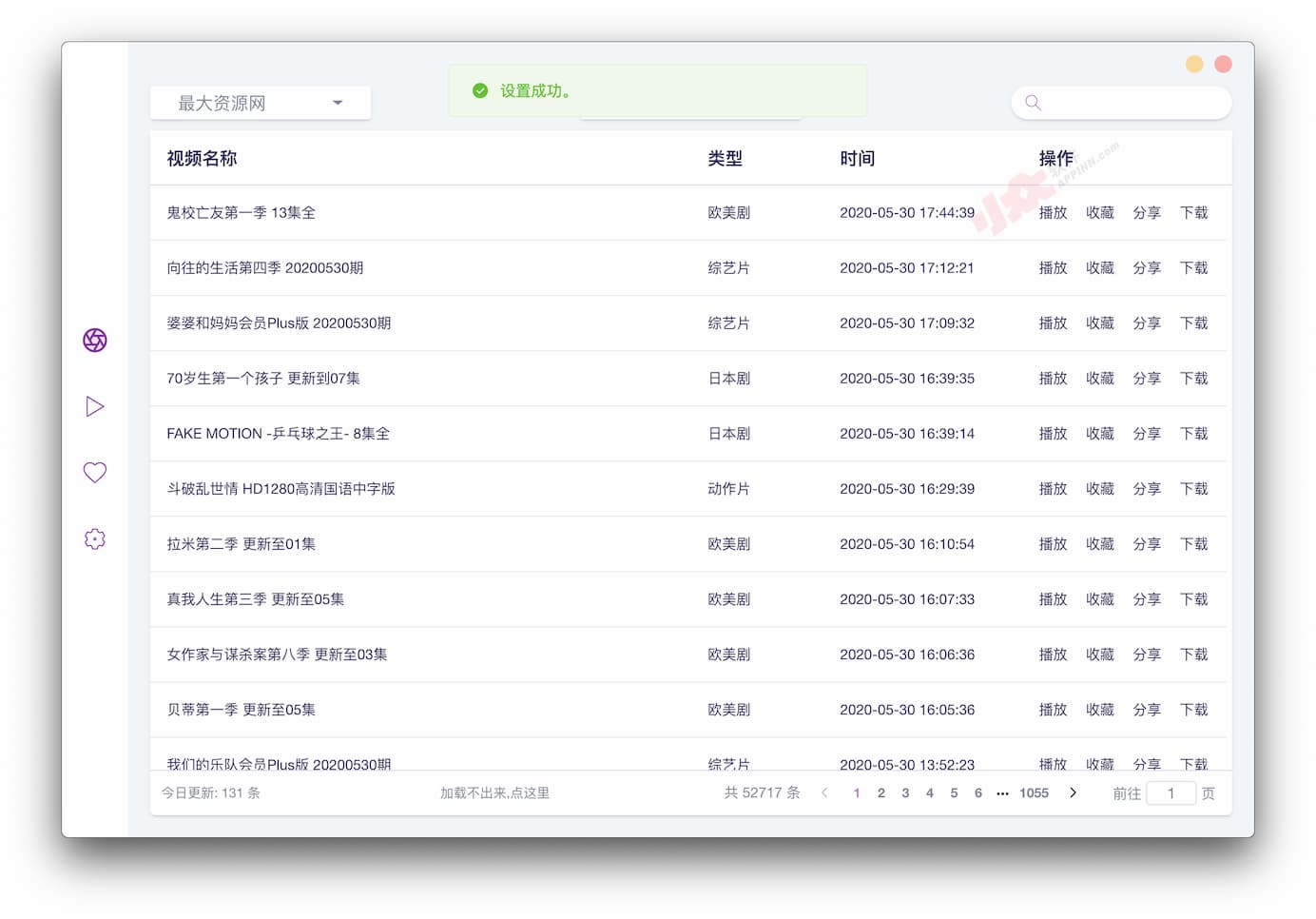The image size is (1316, 919).
Task: Click the page jump number field
Action: (1171, 792)
